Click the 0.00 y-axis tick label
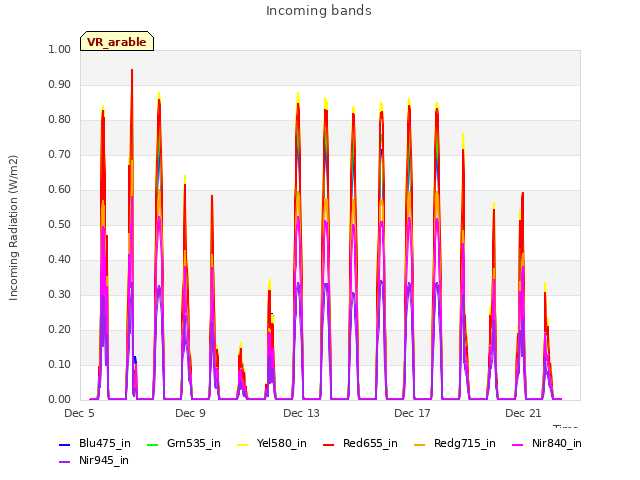 (x=60, y=400)
